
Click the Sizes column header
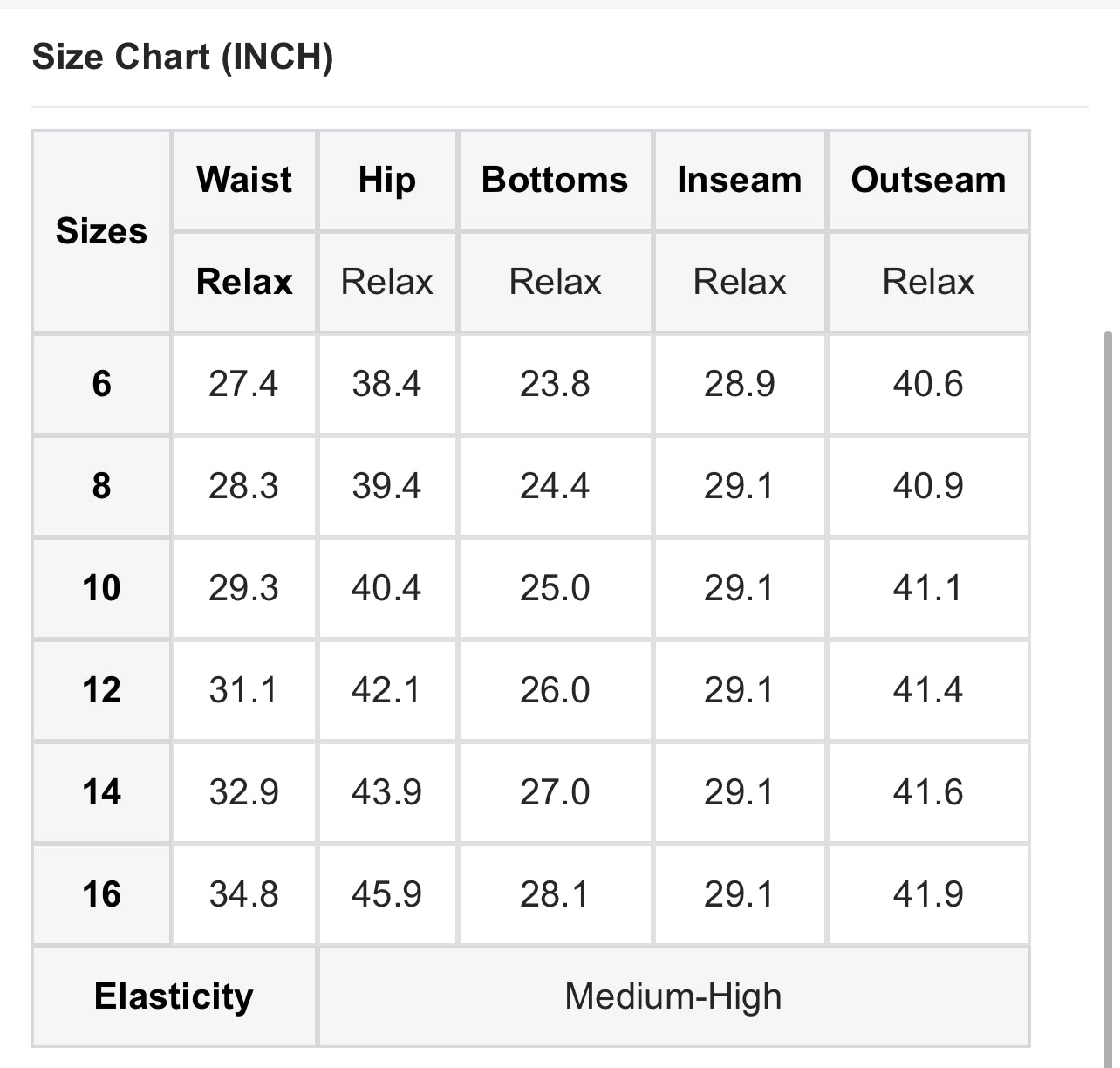[101, 231]
